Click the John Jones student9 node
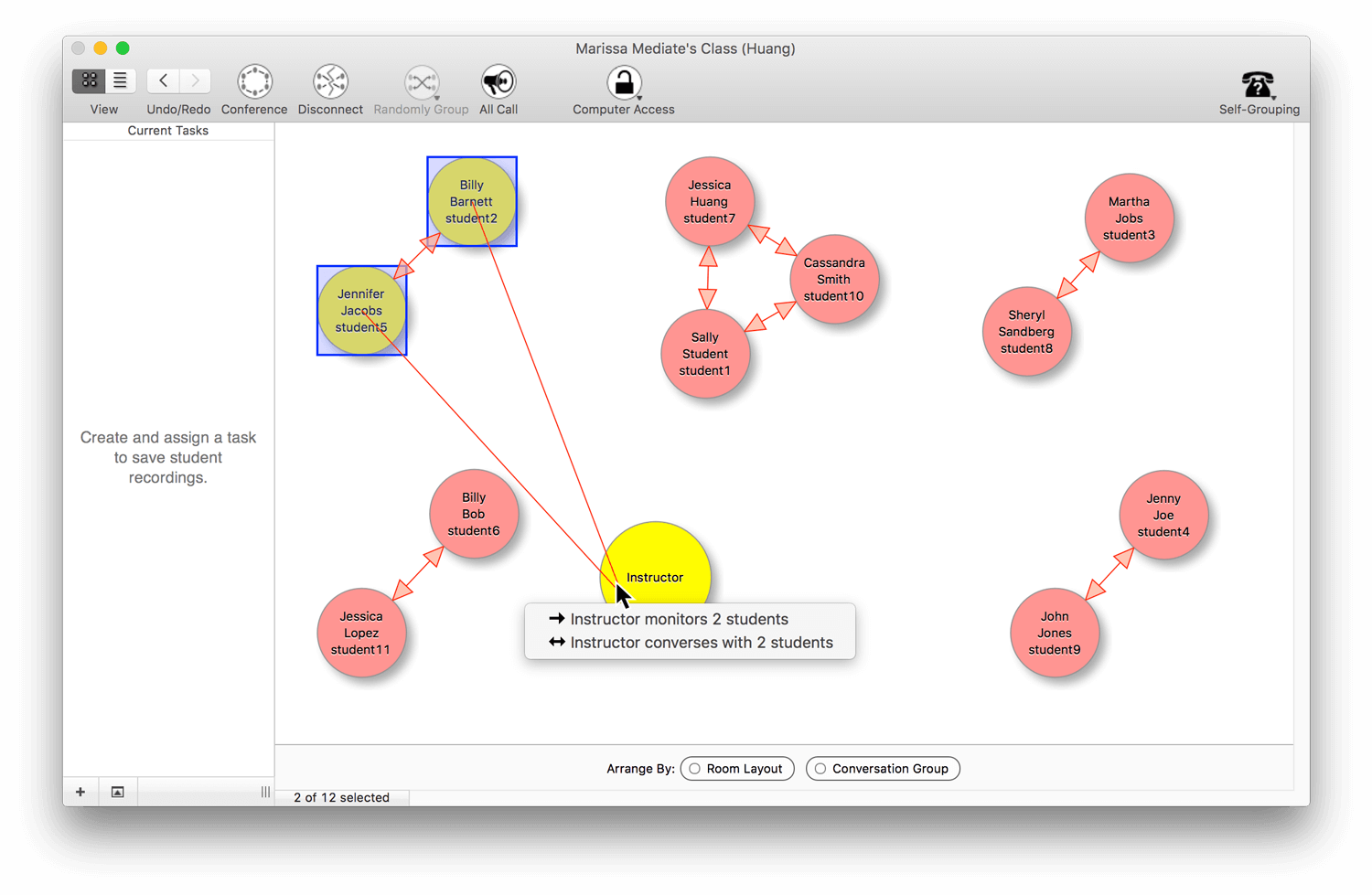Viewport: 1372px width, 895px height. tap(1054, 633)
